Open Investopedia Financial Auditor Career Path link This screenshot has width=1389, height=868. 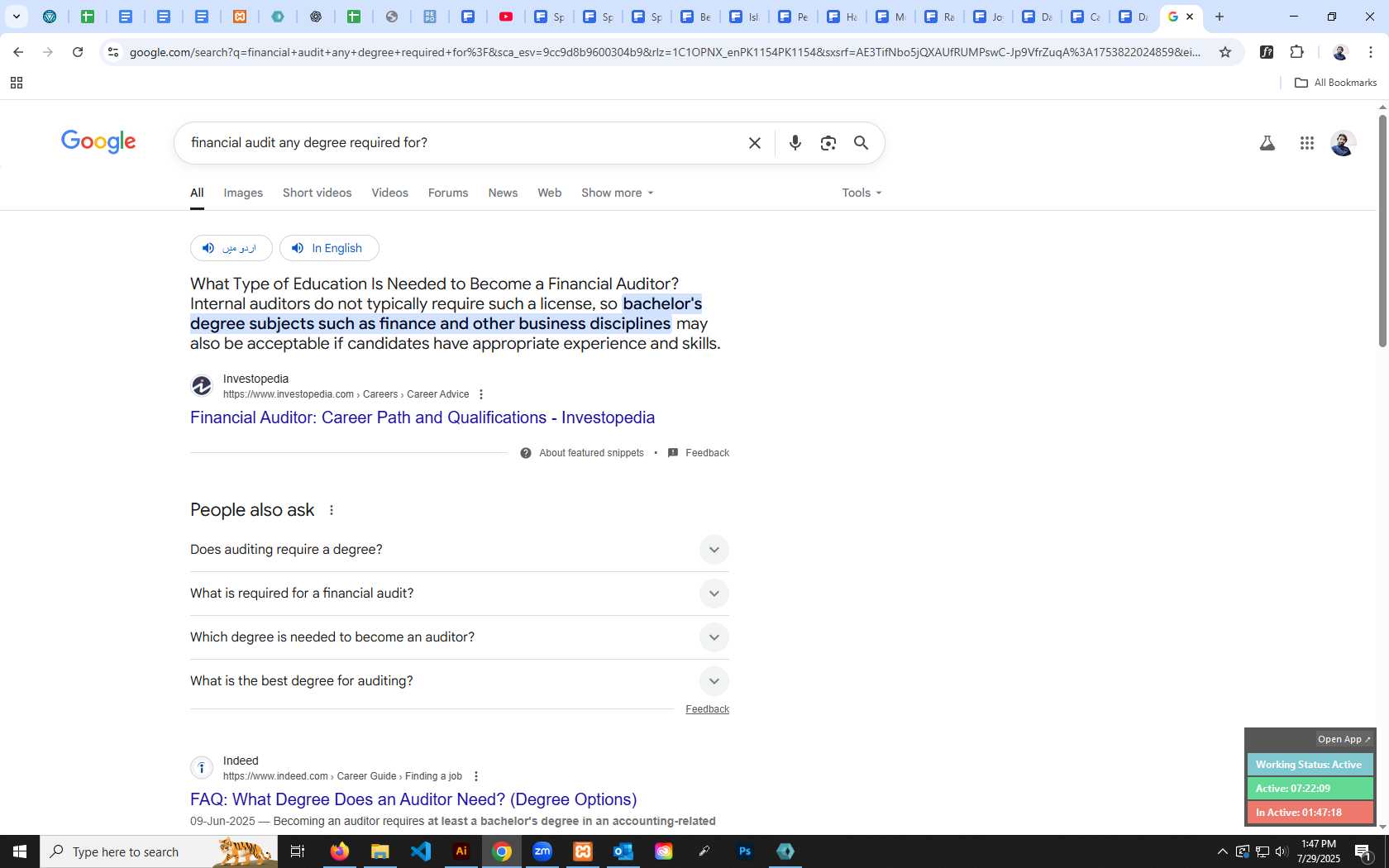(x=422, y=417)
